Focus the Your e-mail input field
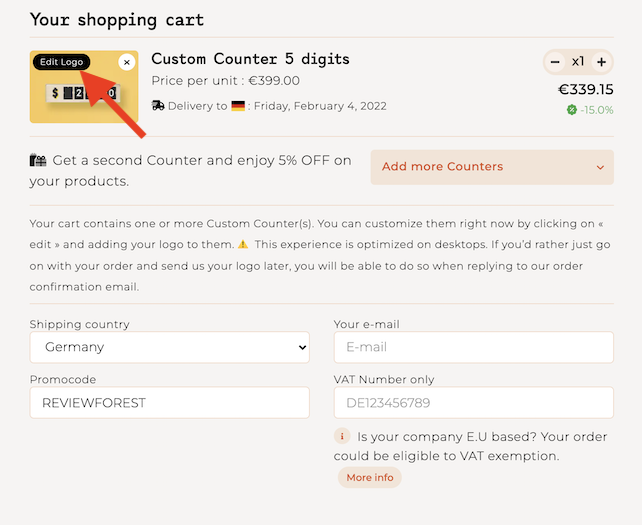This screenshot has width=642, height=525. pos(473,347)
